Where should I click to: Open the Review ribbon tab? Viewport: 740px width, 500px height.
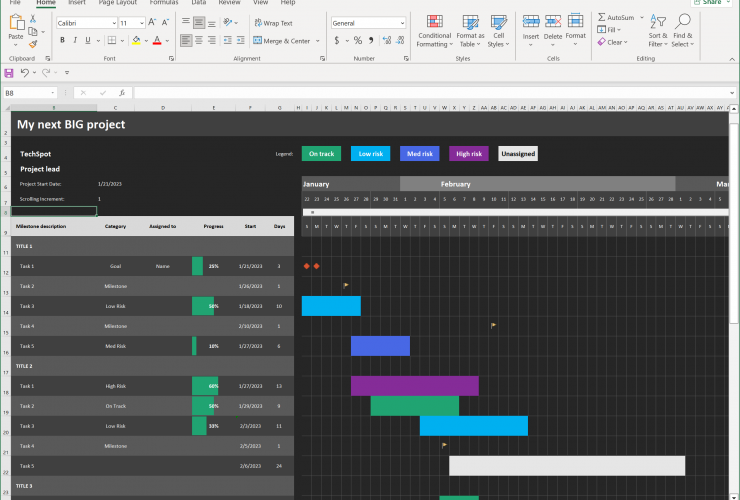[229, 3]
